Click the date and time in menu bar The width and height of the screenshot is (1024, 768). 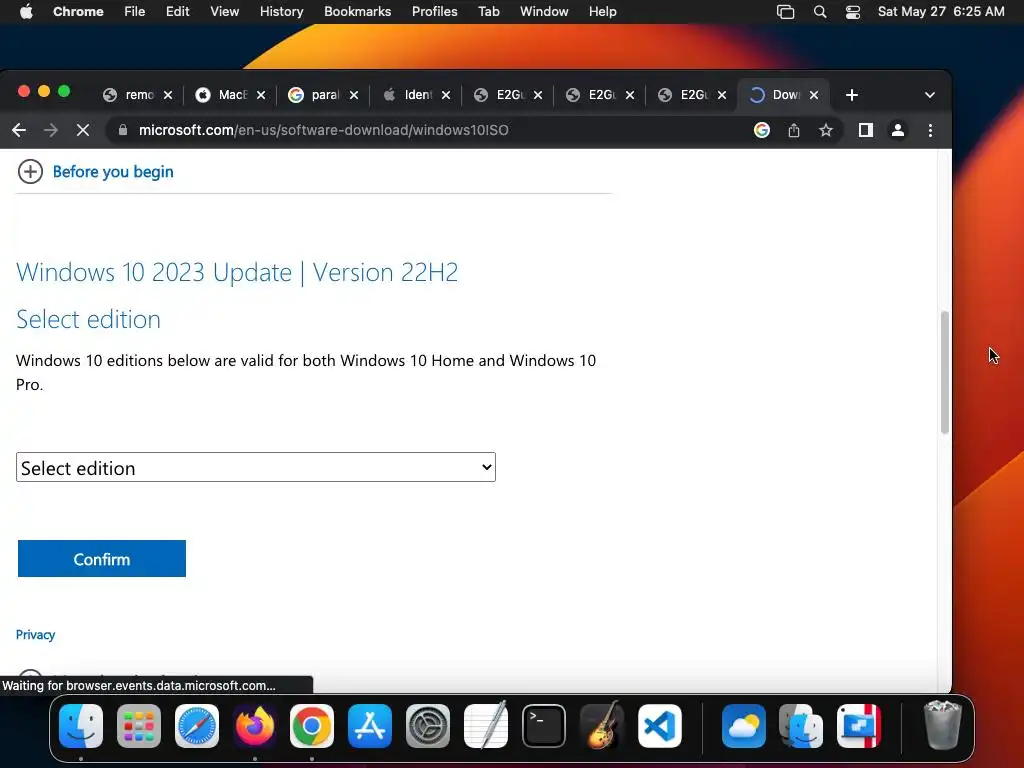pos(941,12)
